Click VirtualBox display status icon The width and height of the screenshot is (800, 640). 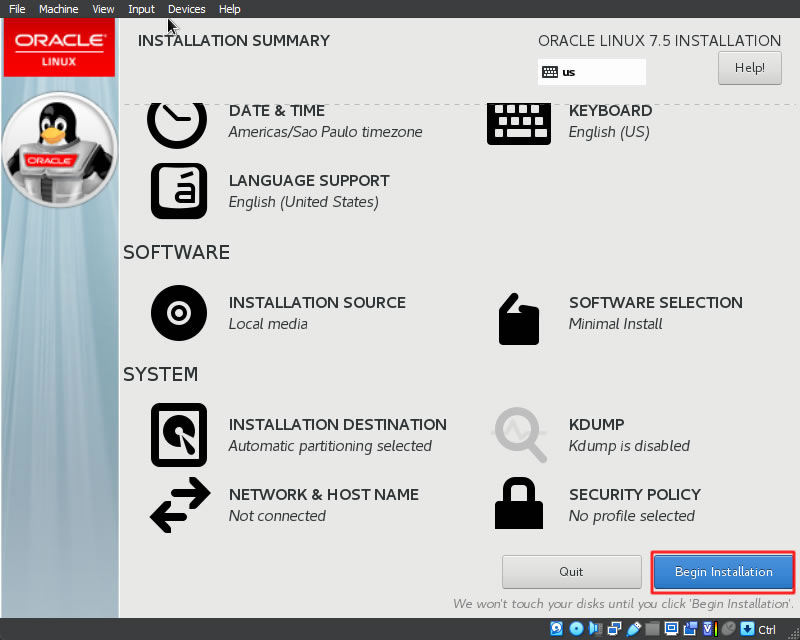click(671, 629)
